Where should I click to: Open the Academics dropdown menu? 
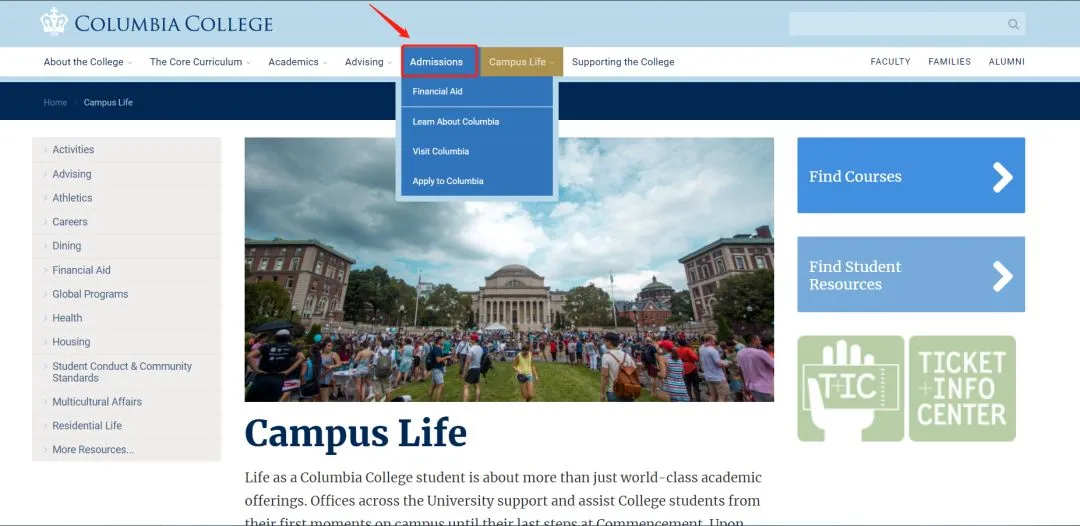(x=297, y=62)
